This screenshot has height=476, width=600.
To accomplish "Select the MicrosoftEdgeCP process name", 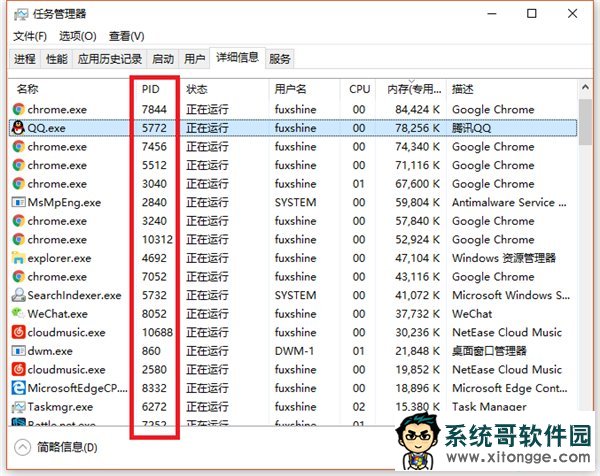I will pos(78,388).
